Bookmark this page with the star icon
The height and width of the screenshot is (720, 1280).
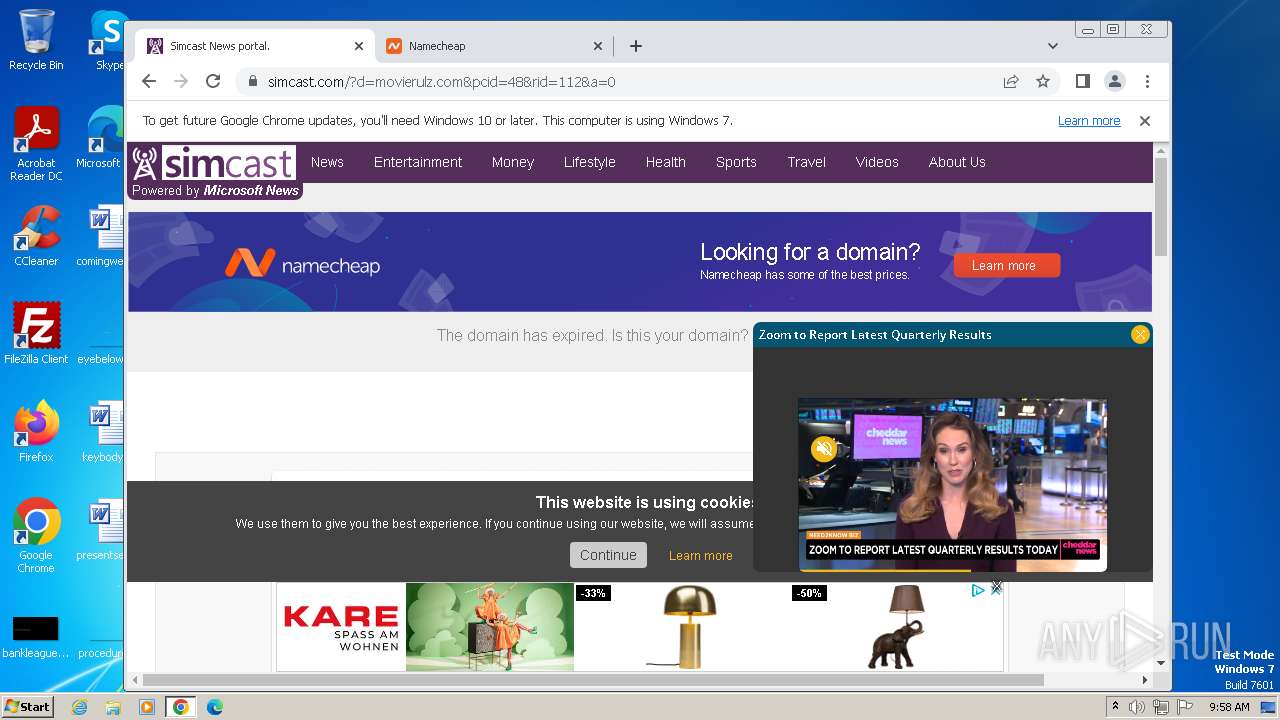point(1043,81)
